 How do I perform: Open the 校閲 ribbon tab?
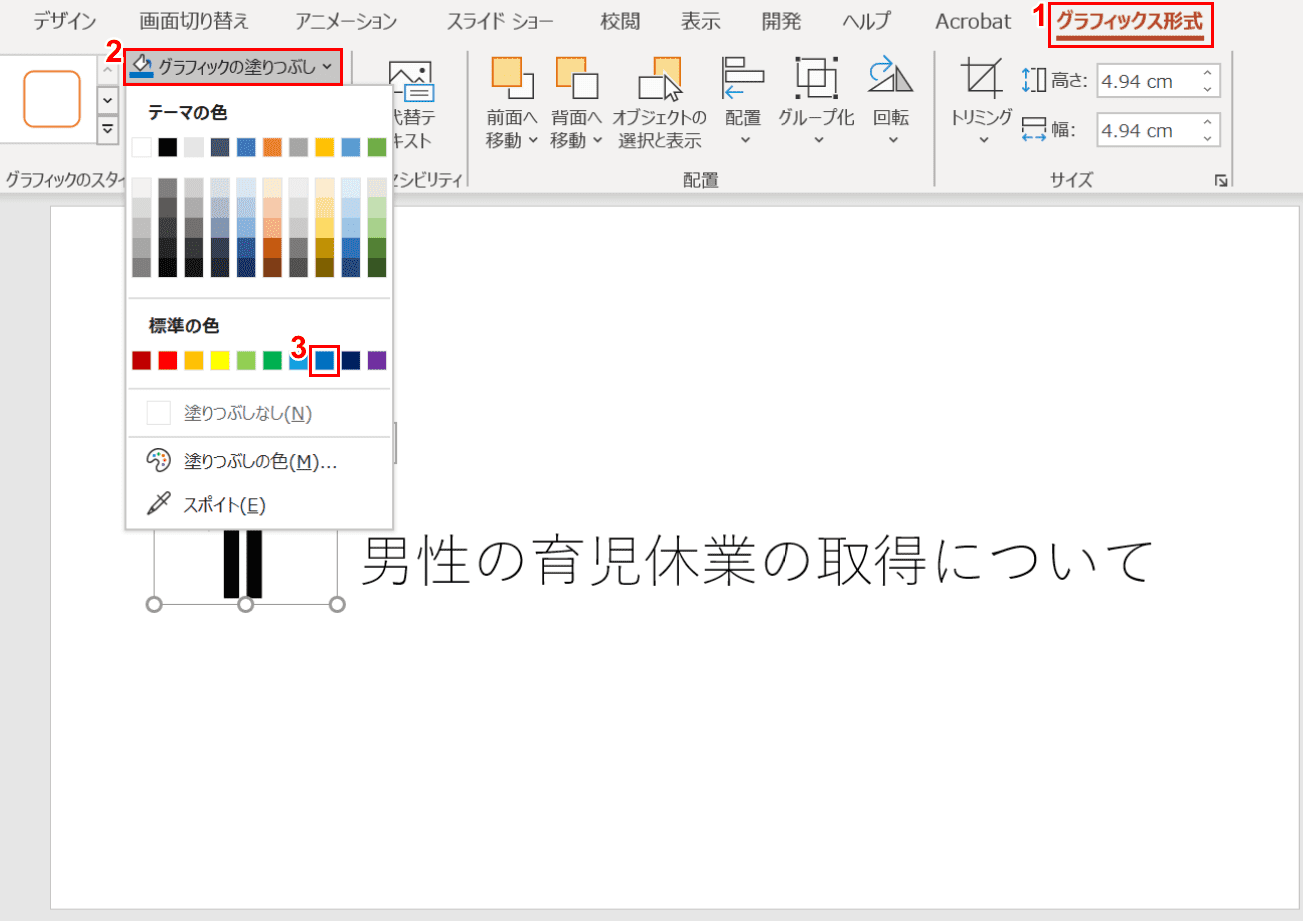[x=620, y=21]
